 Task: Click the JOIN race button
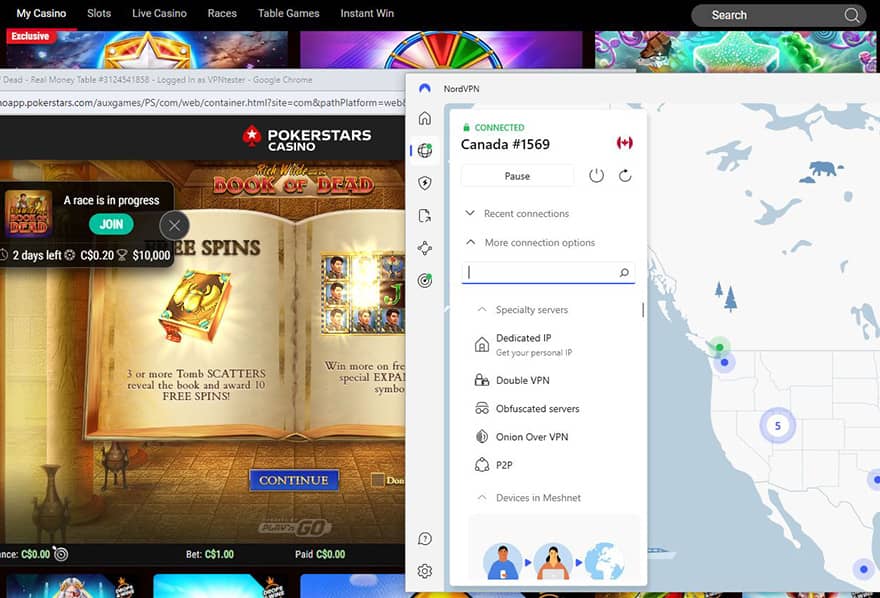tap(111, 224)
